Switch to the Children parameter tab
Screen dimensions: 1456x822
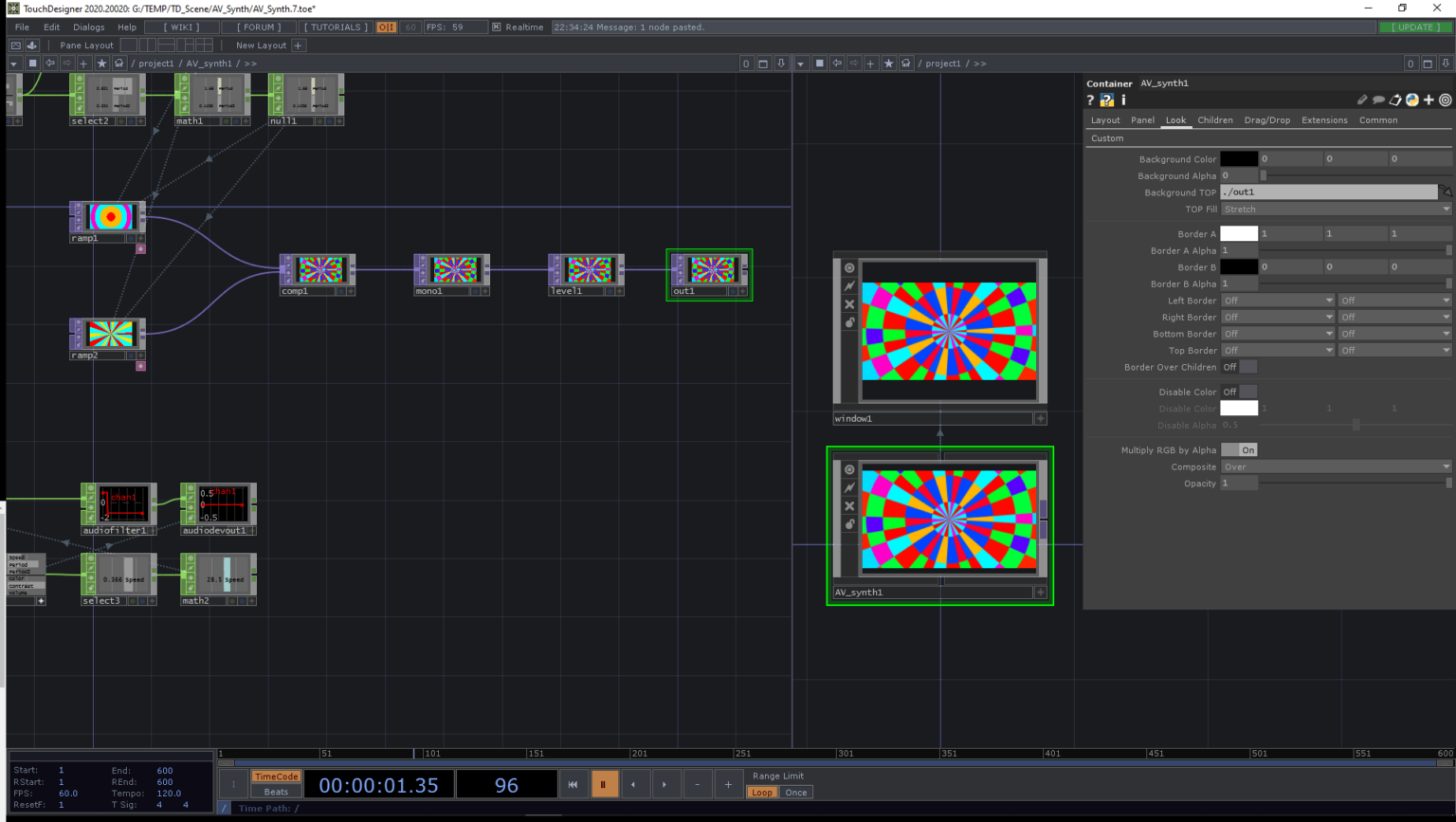tap(1214, 120)
